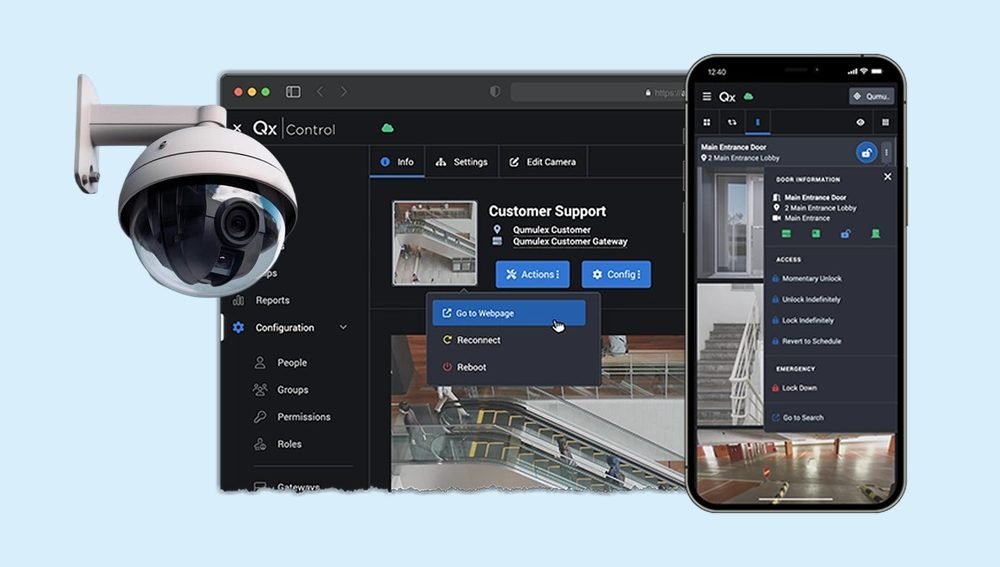Toggle the eye visibility icon on phone
Screen dimensions: 1000x567
coord(860,122)
